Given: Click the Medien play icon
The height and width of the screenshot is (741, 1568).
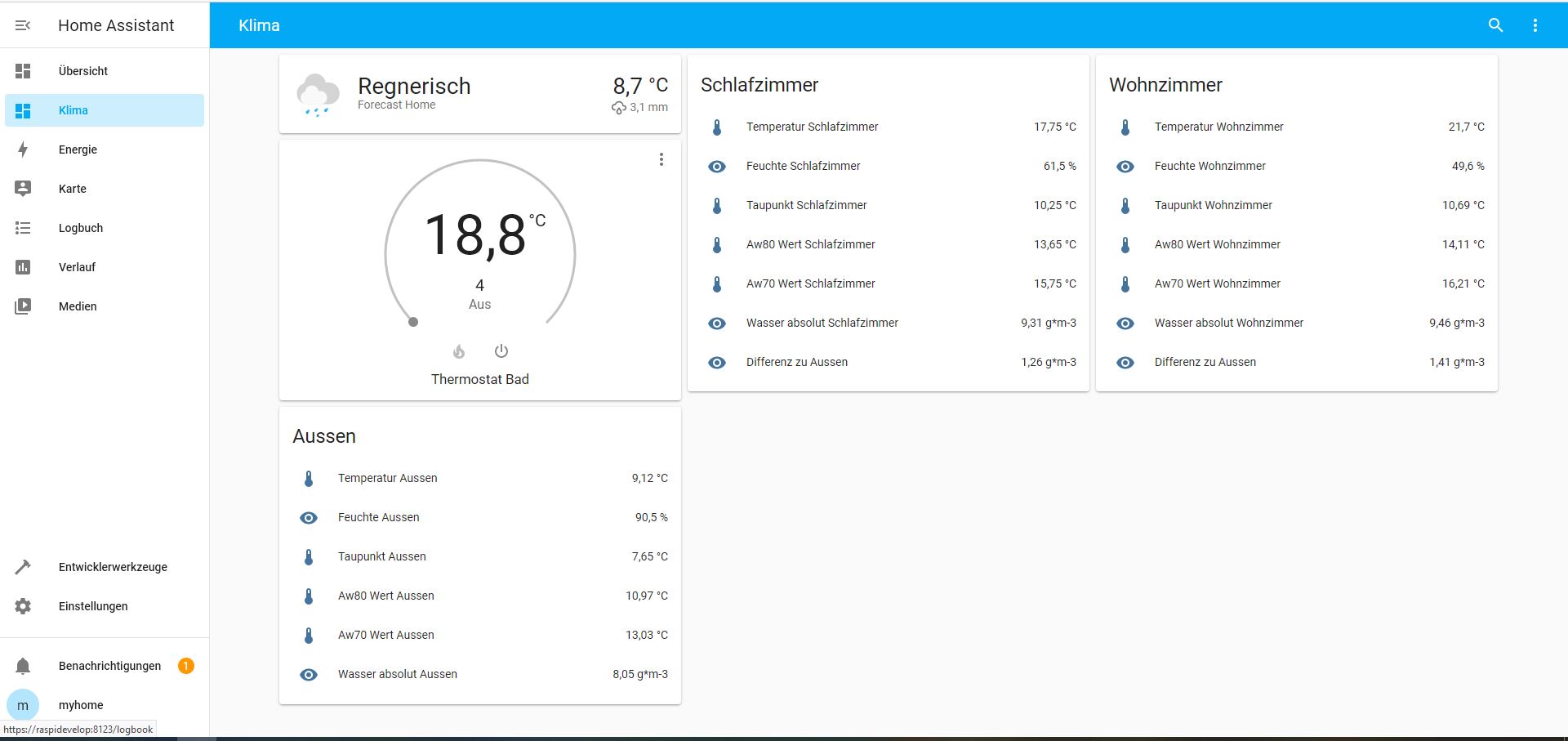Looking at the screenshot, I should click(23, 306).
